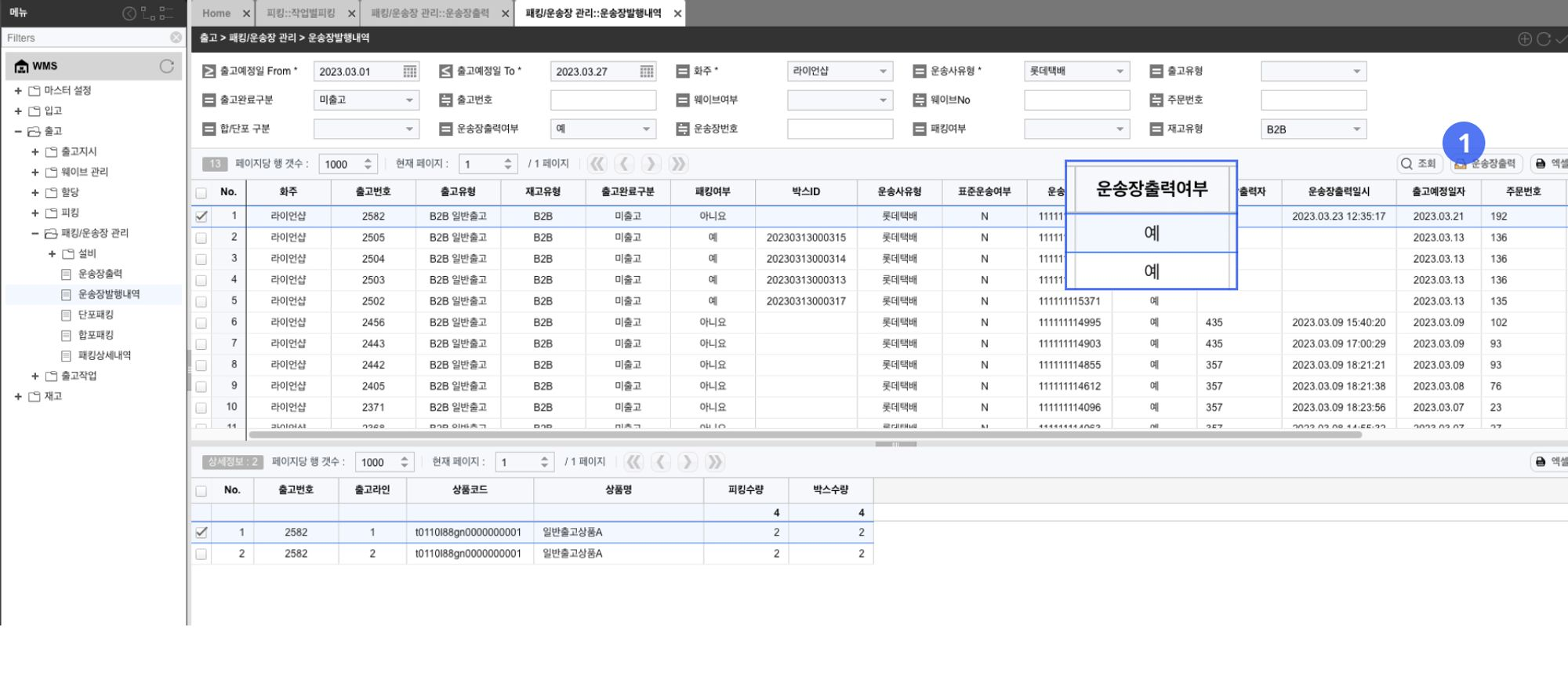This screenshot has height=680, width=1568.
Task: Click the 조회 search button
Action: point(1419,164)
